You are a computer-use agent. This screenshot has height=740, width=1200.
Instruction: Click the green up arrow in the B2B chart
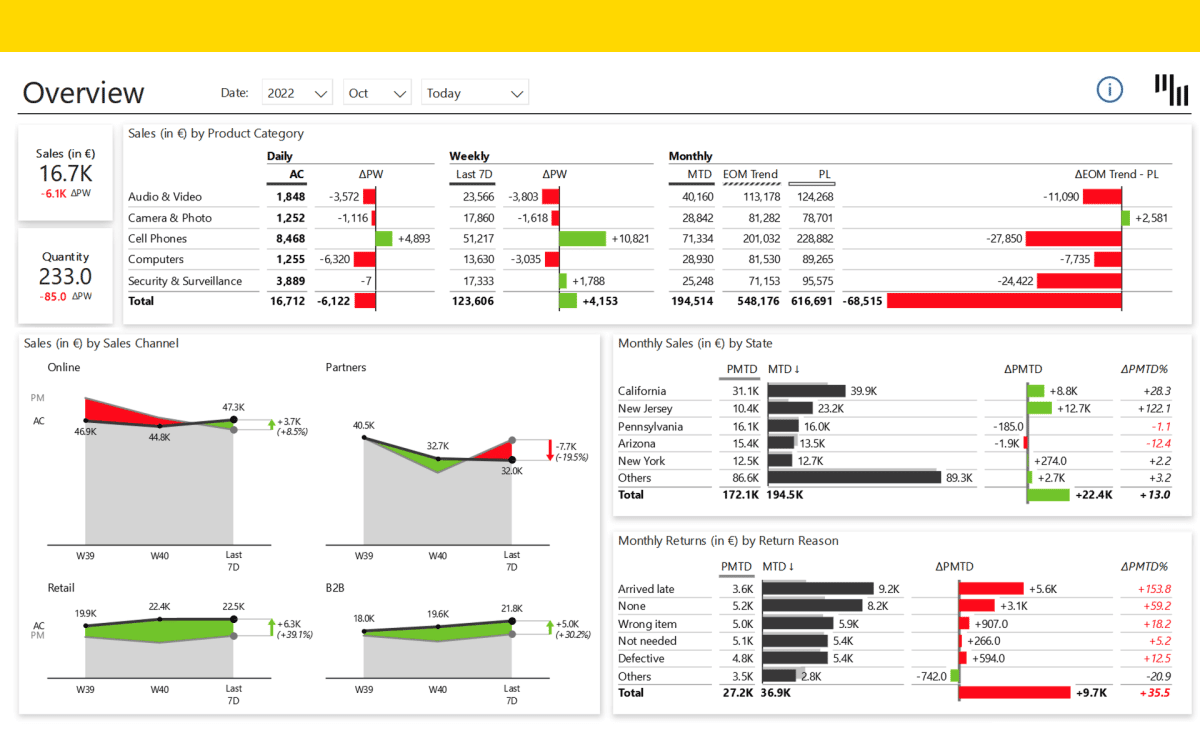click(549, 627)
